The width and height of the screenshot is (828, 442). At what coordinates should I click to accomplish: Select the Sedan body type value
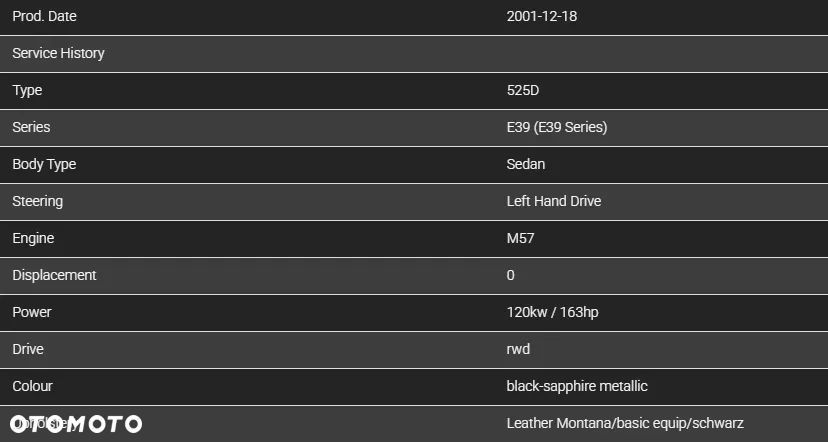pyautogui.click(x=526, y=164)
